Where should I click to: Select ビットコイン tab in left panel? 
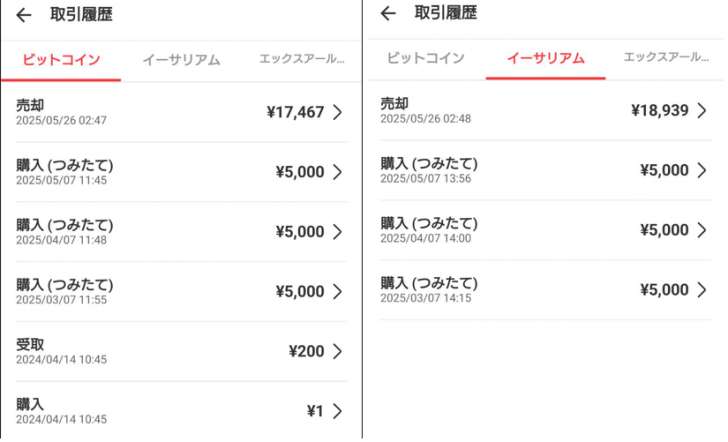(61, 60)
